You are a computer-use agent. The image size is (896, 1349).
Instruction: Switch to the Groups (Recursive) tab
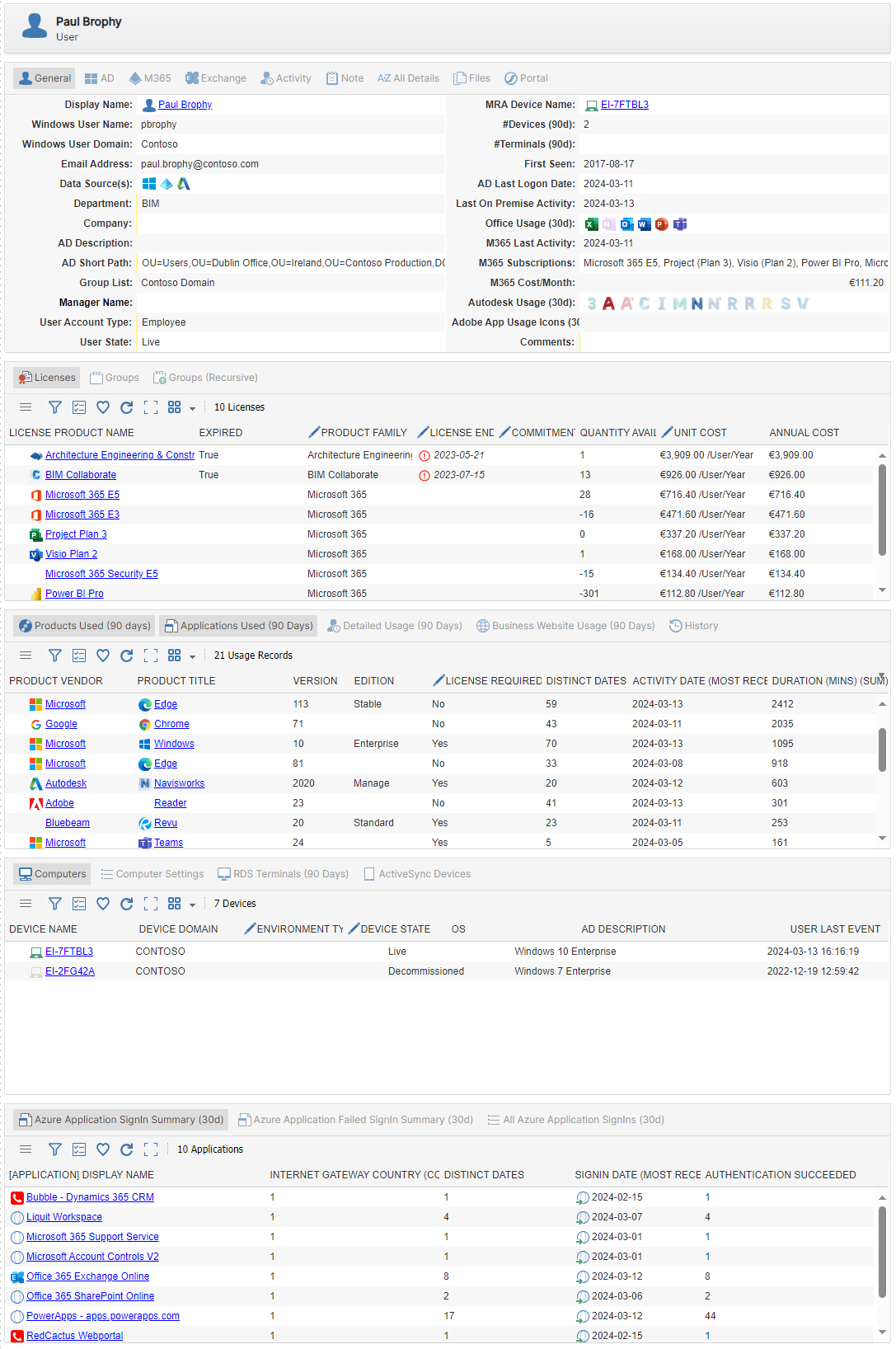pos(205,378)
